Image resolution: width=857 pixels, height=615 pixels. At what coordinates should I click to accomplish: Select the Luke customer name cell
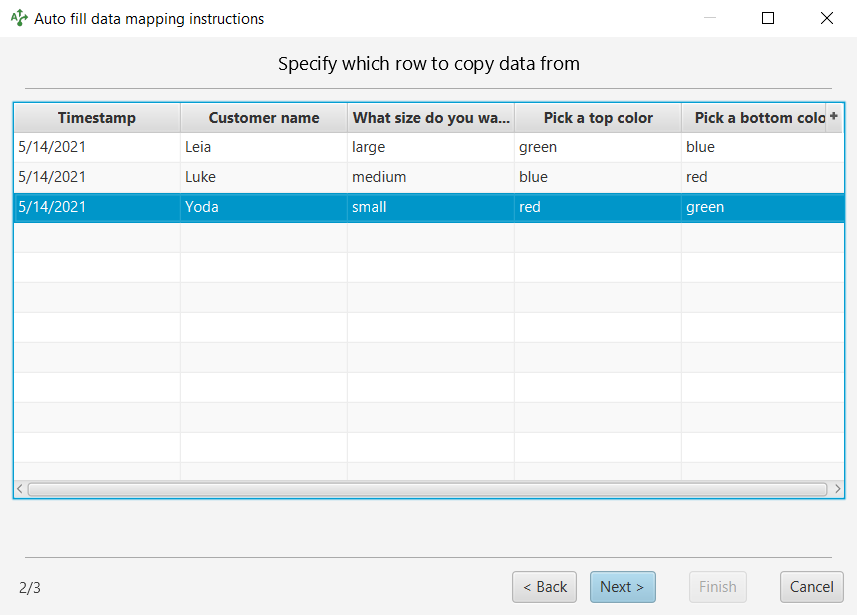(x=264, y=177)
